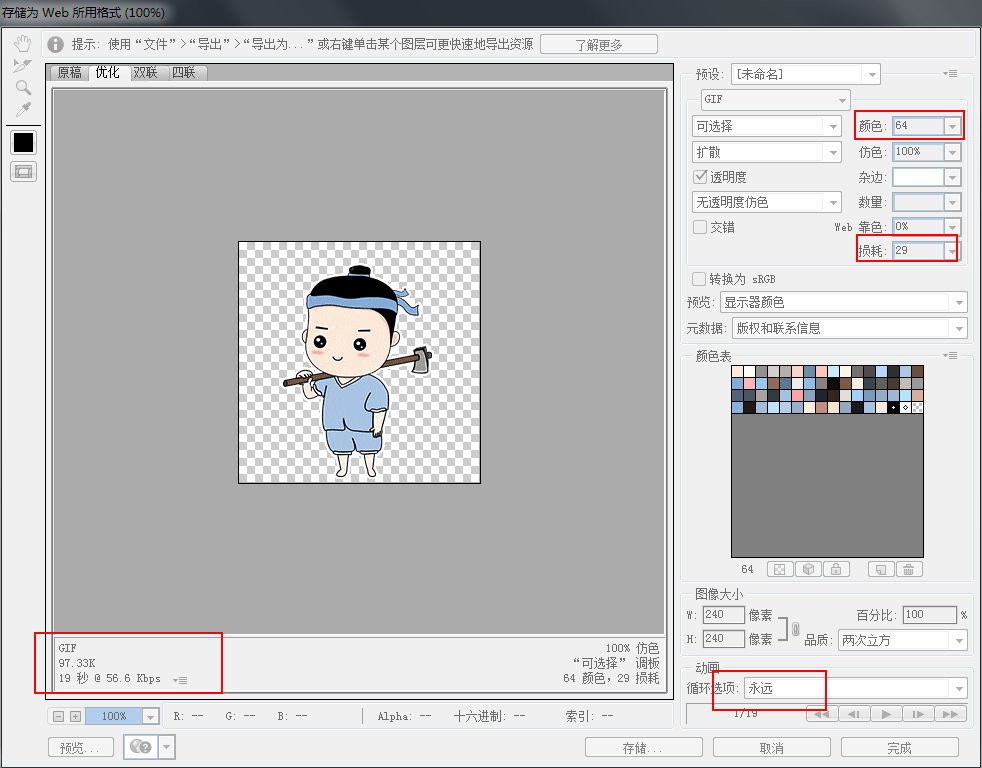Click add new color icon
The height and width of the screenshot is (768, 982).
pyautogui.click(x=881, y=569)
